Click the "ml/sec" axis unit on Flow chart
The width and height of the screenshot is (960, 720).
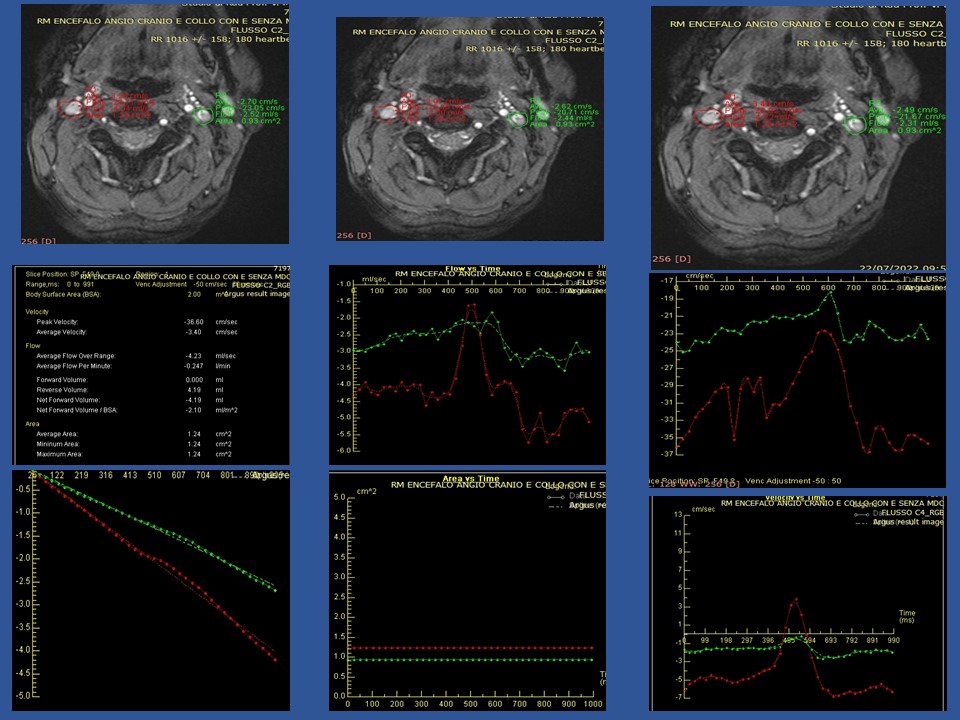(x=374, y=279)
